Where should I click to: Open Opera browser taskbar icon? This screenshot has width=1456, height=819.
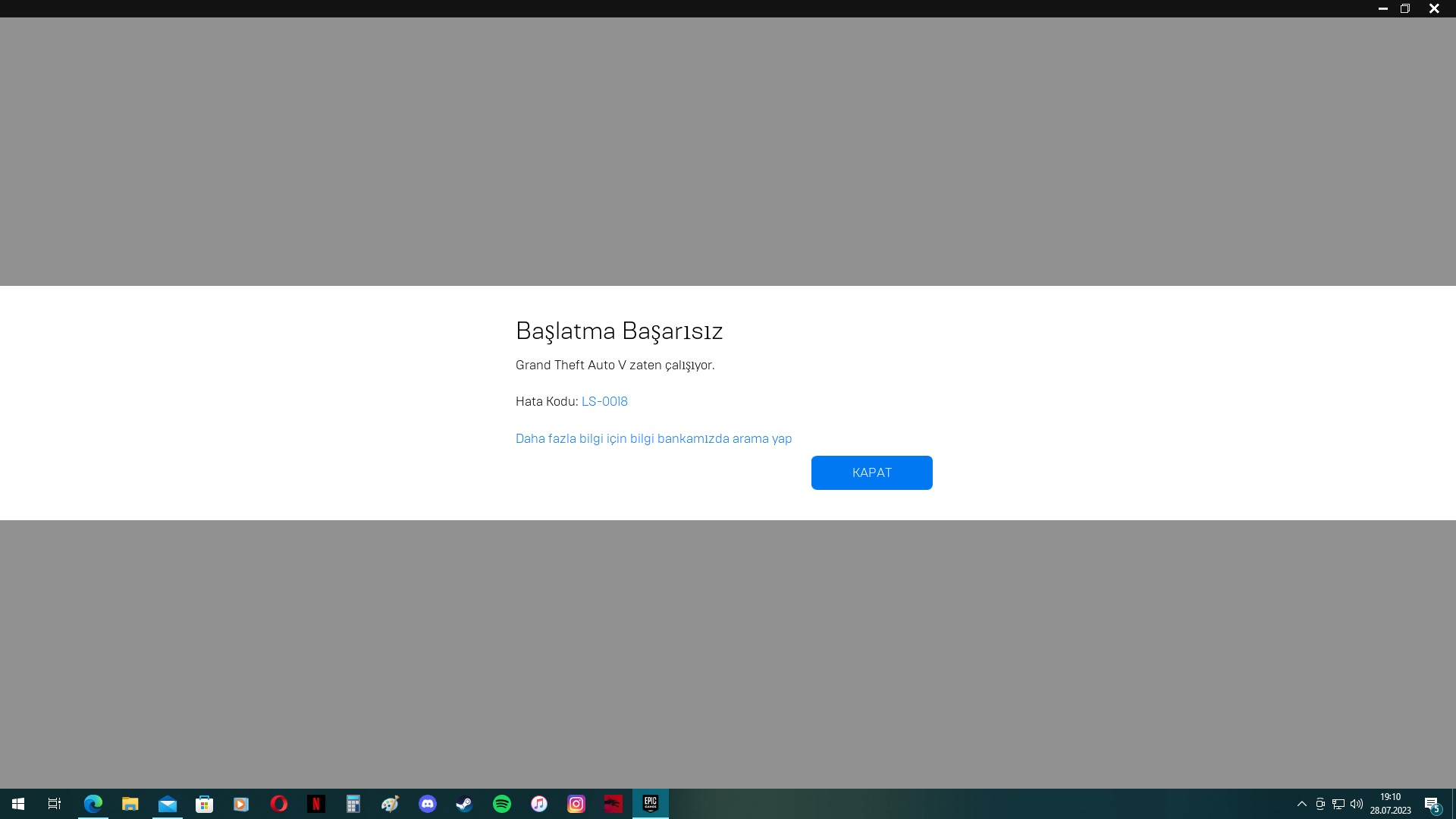(x=278, y=804)
